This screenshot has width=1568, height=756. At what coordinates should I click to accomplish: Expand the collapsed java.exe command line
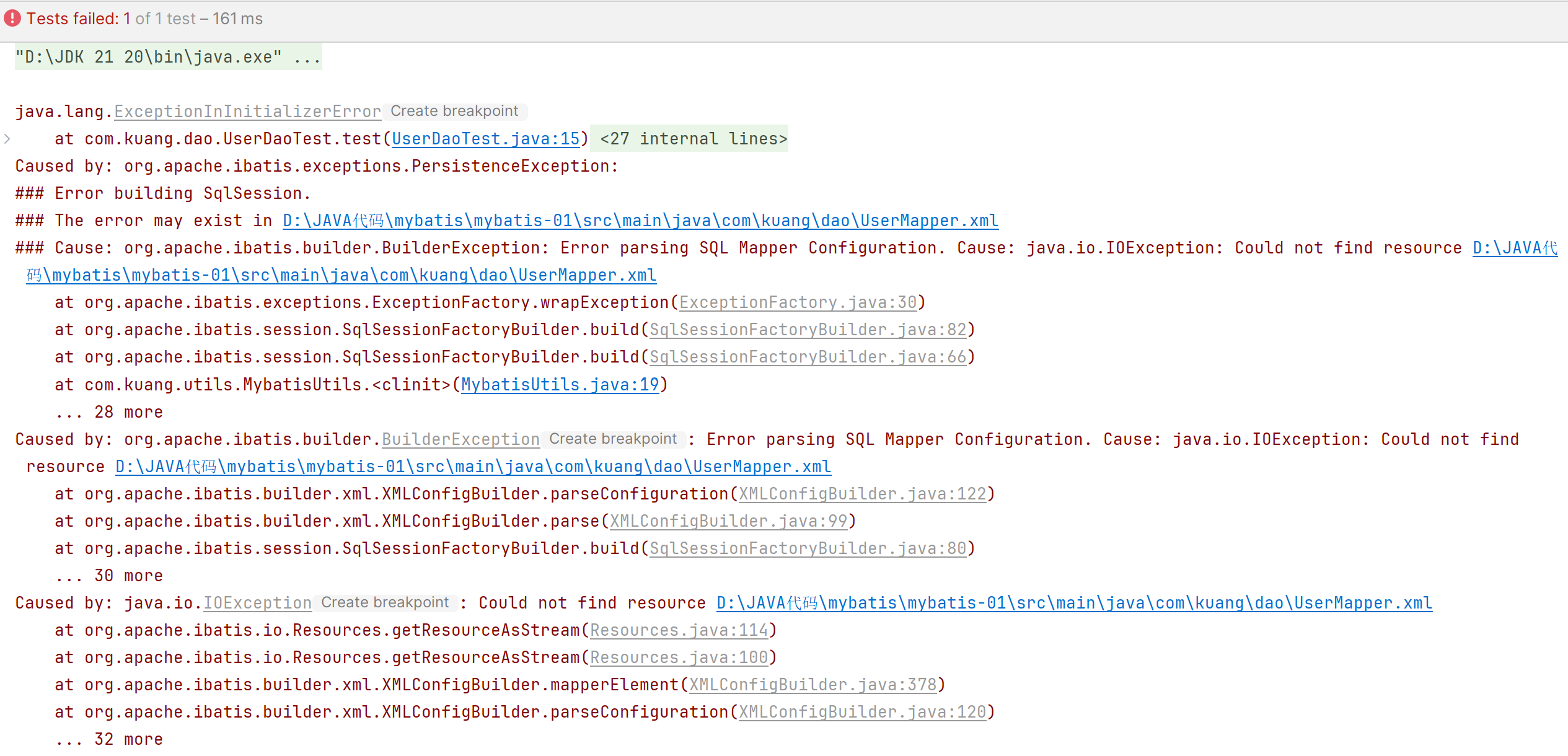pyautogui.click(x=168, y=57)
